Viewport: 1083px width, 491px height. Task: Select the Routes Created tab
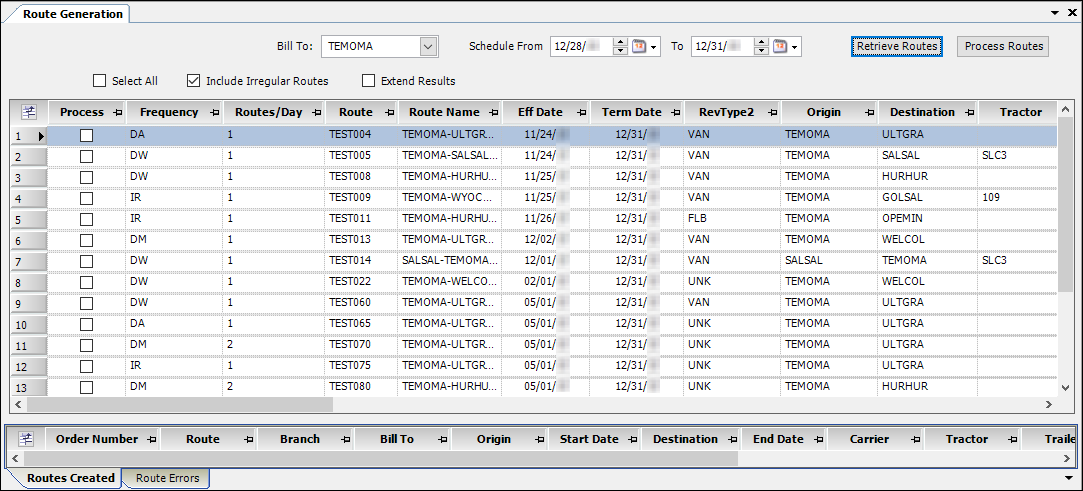70,478
